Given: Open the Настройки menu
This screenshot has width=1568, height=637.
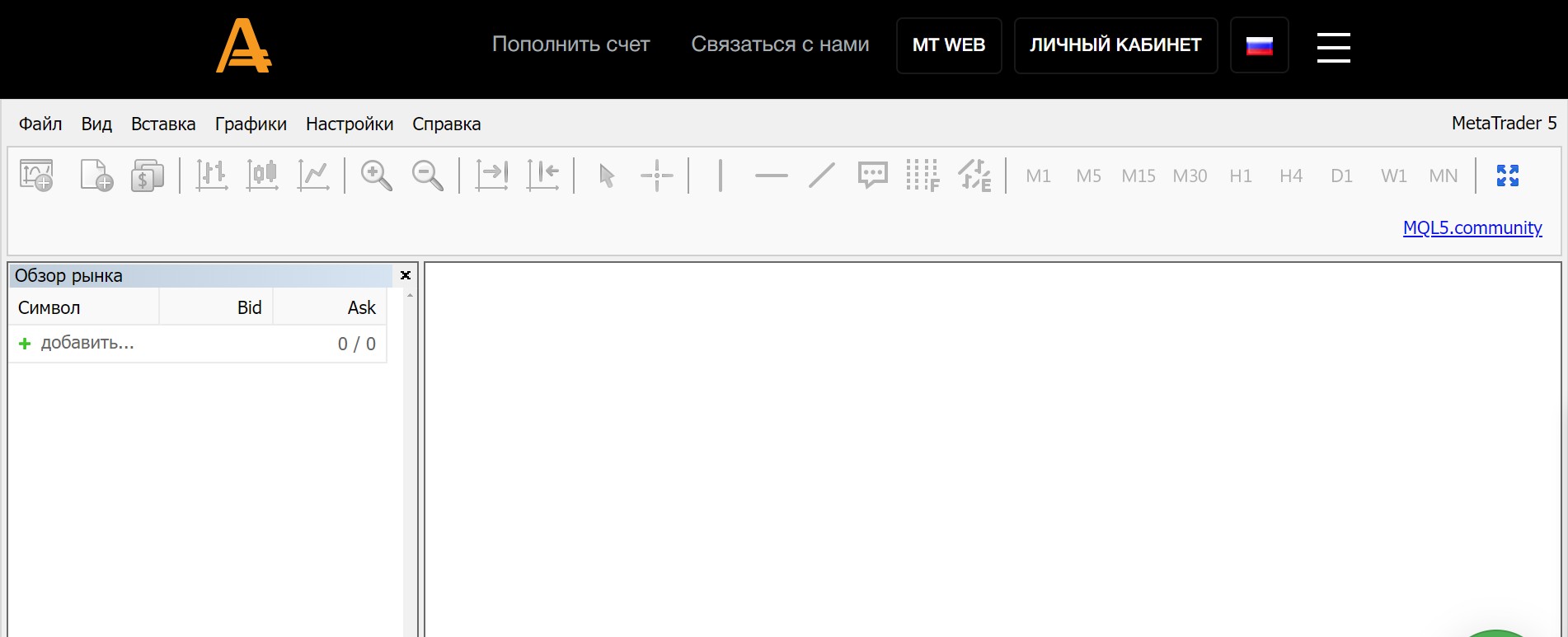Looking at the screenshot, I should [350, 124].
